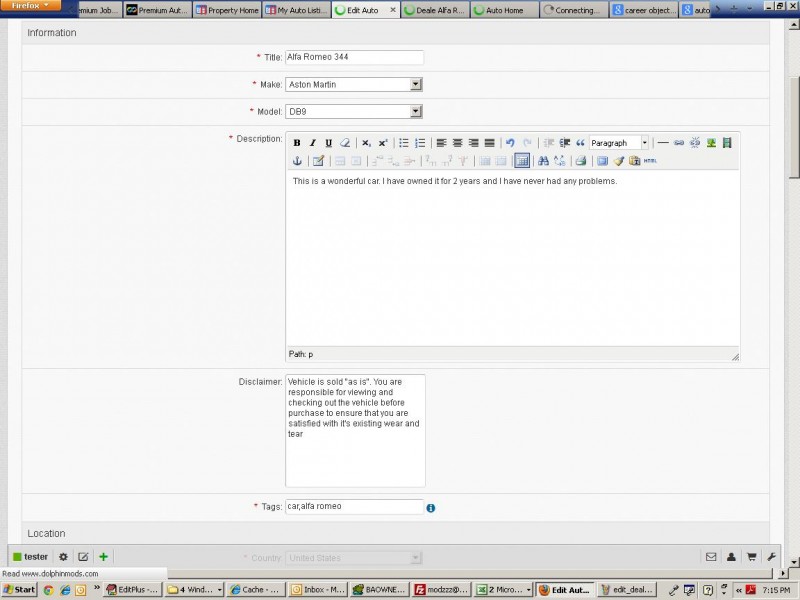
Task: Open the shopping cart icon in member toolbar
Action: tap(752, 557)
